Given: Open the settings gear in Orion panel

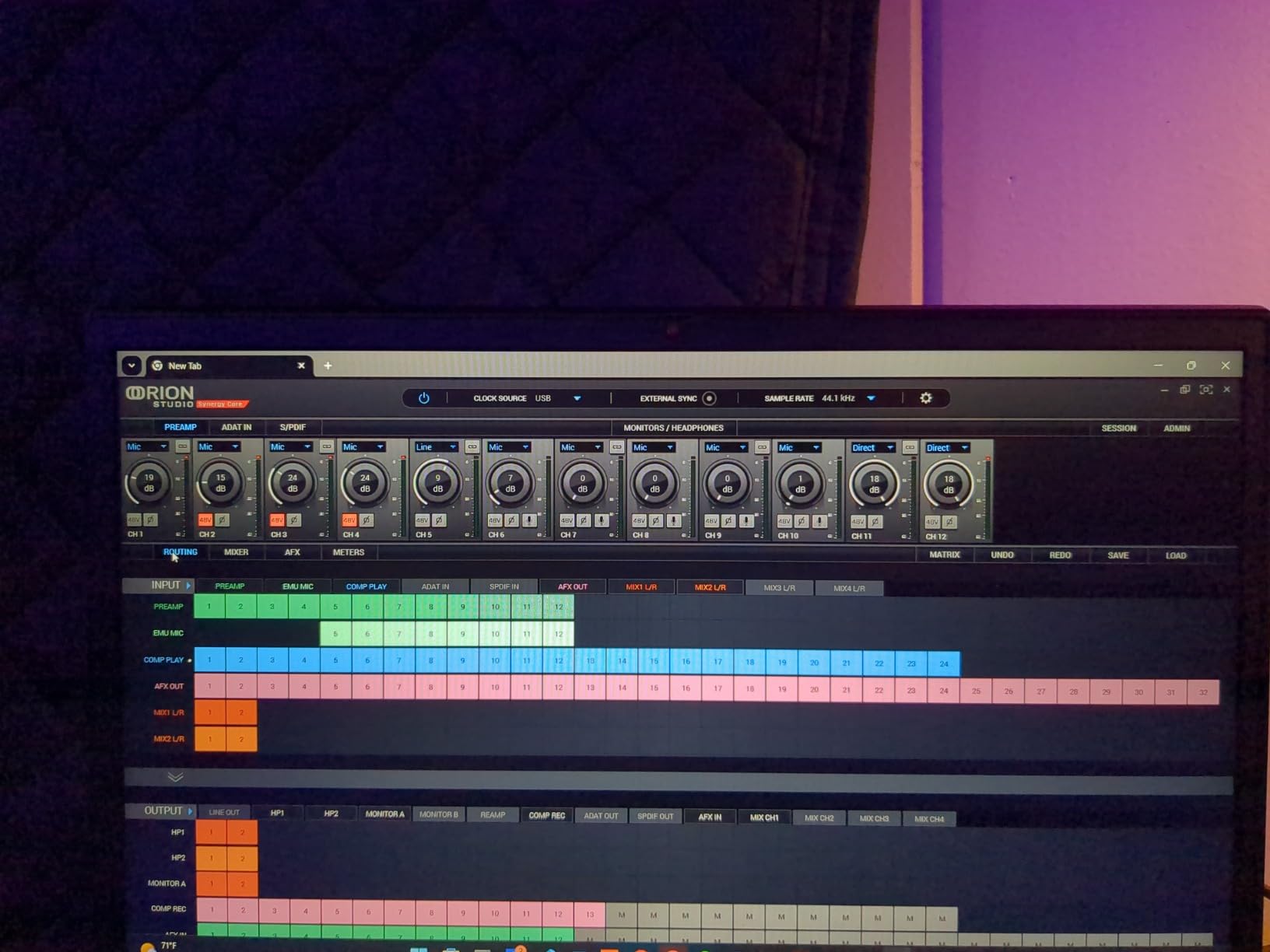Looking at the screenshot, I should click(x=926, y=398).
